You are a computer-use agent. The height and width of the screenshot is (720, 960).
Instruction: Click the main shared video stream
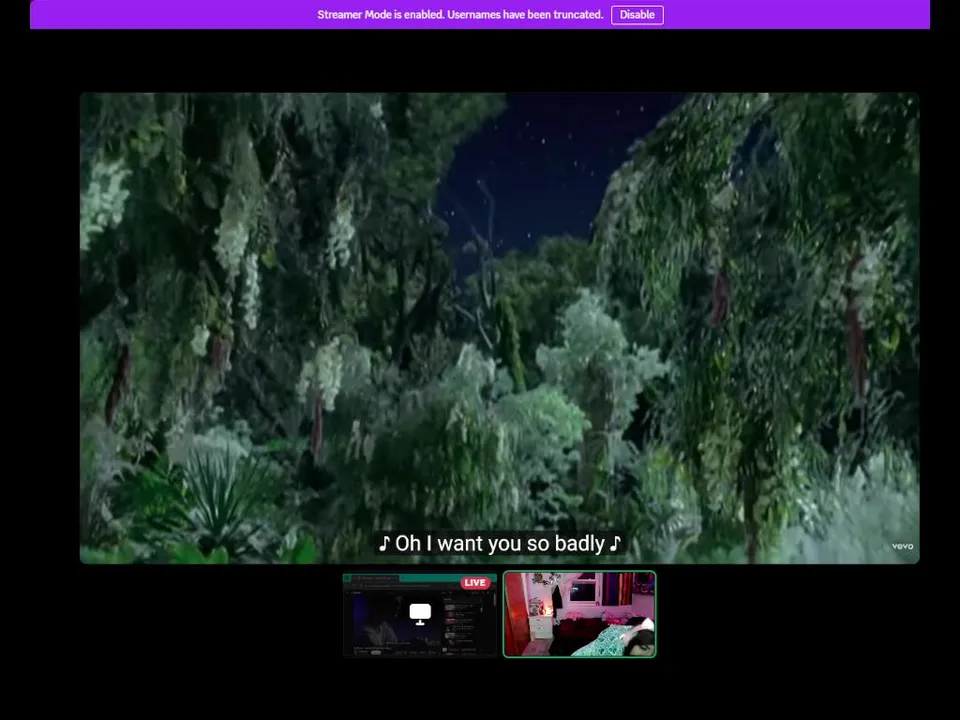tap(500, 328)
